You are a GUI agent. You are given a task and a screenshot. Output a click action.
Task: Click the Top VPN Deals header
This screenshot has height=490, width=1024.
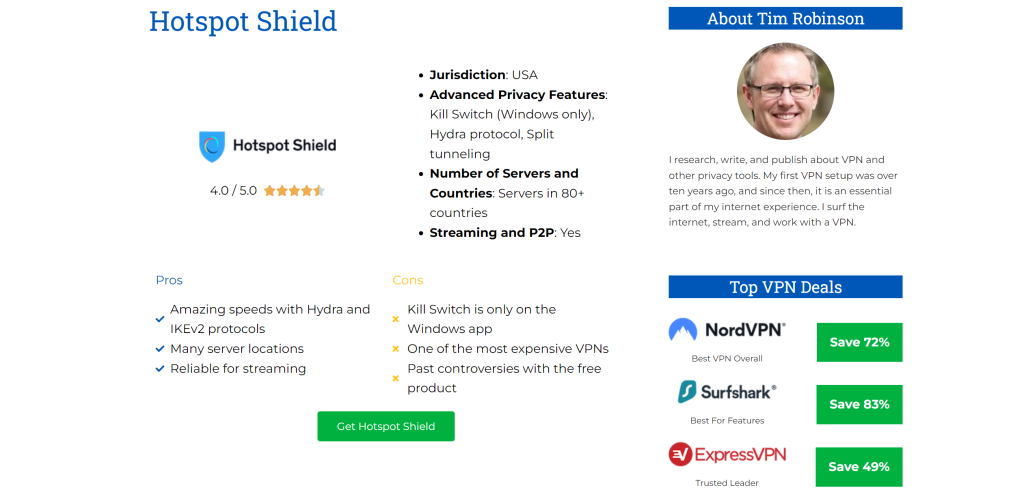coord(786,287)
